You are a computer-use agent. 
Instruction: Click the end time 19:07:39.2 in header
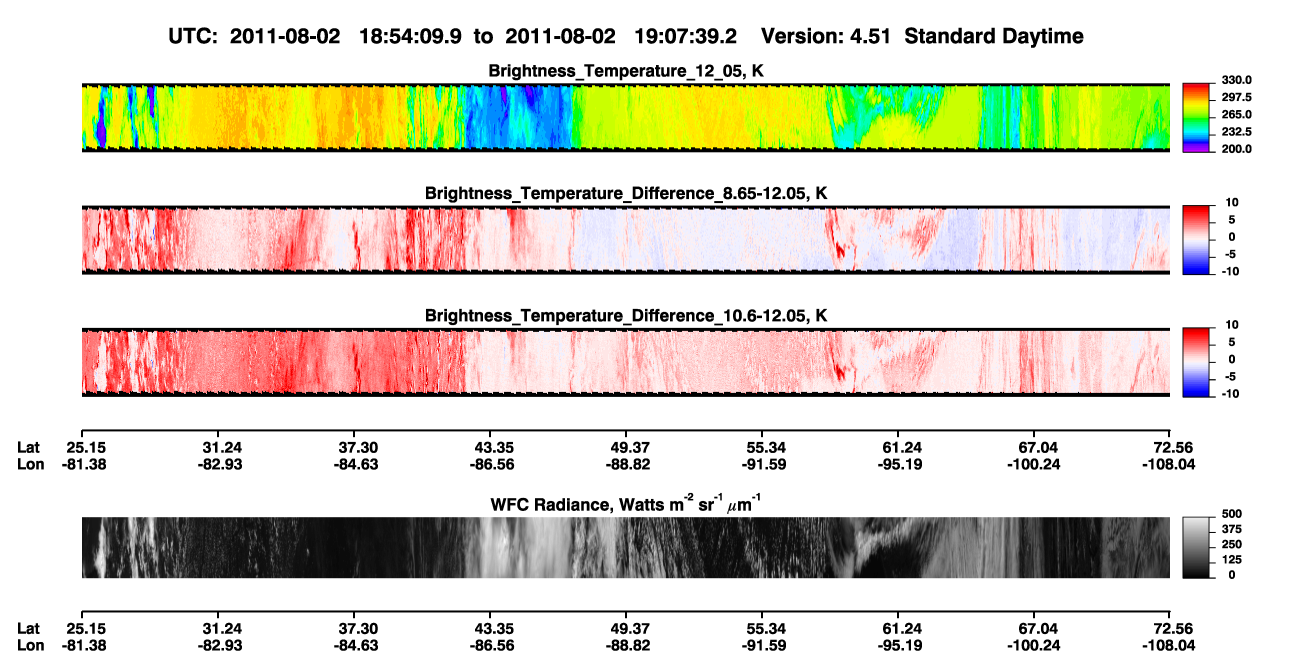(686, 37)
